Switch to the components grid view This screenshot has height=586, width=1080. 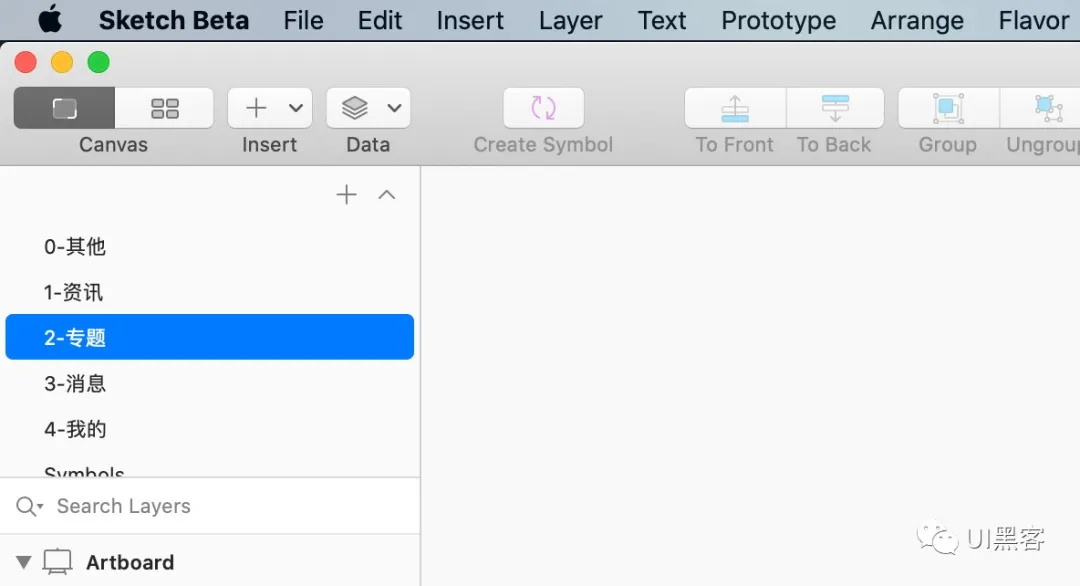pos(165,108)
